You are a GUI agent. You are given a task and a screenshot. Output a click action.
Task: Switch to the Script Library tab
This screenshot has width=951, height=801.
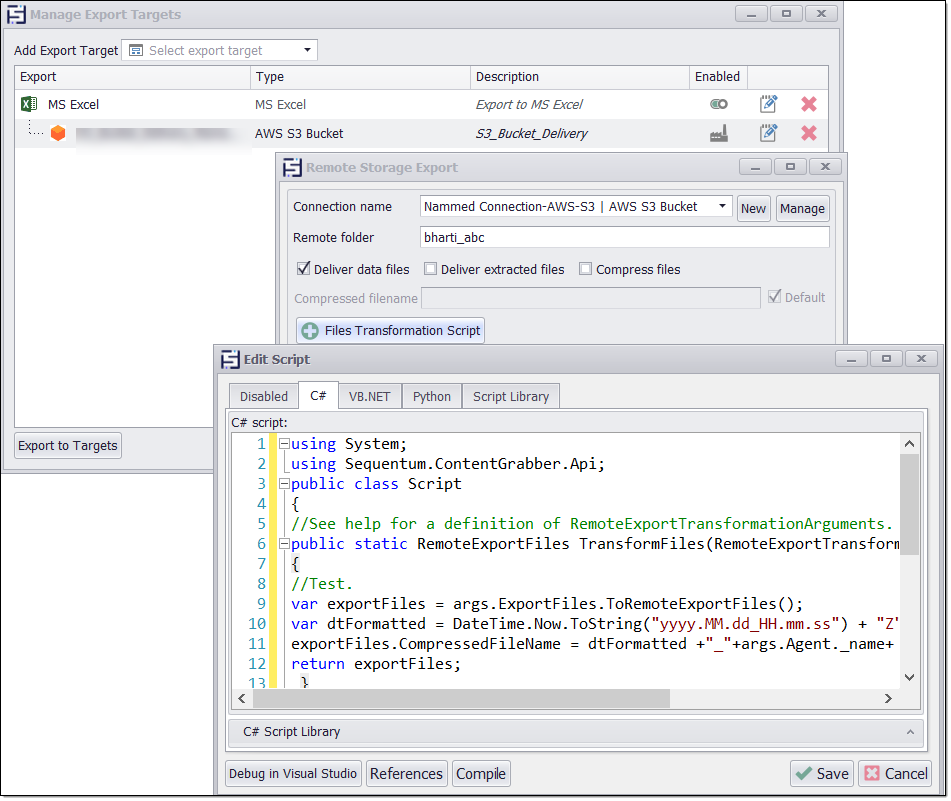(x=510, y=396)
